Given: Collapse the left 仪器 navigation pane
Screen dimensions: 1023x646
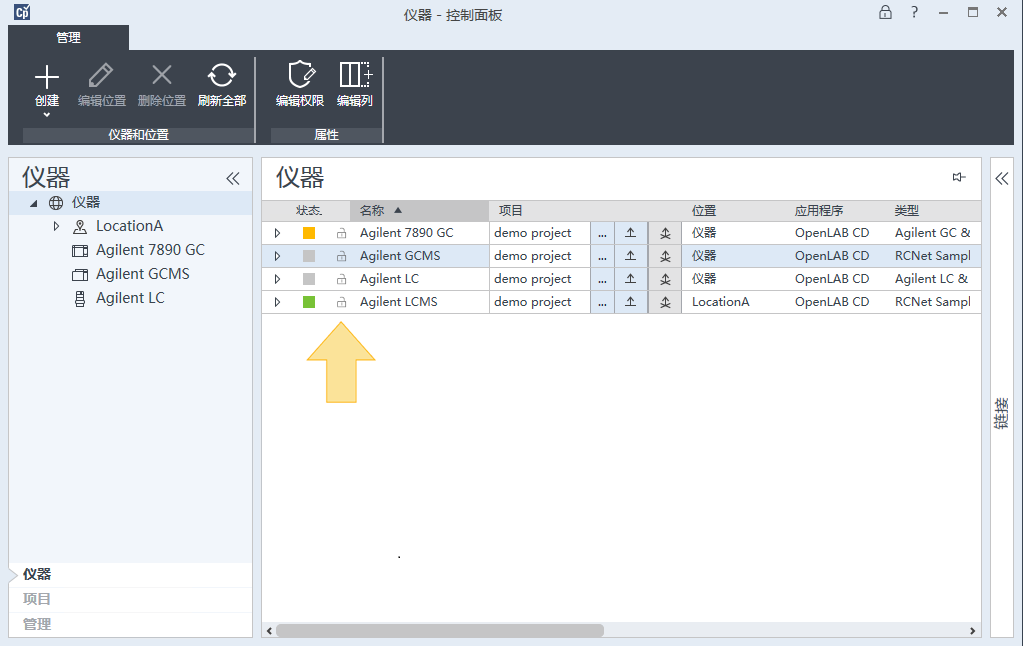Looking at the screenshot, I should click(x=233, y=178).
